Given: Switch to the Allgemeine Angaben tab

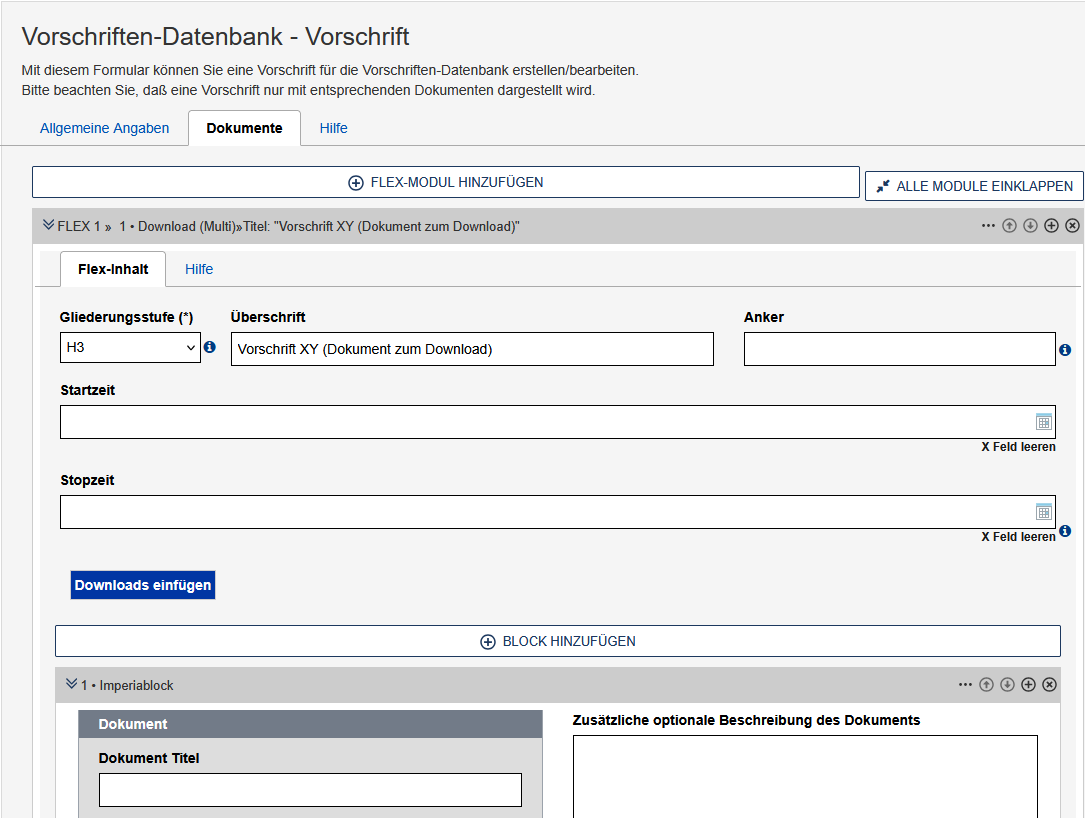Looking at the screenshot, I should point(104,128).
